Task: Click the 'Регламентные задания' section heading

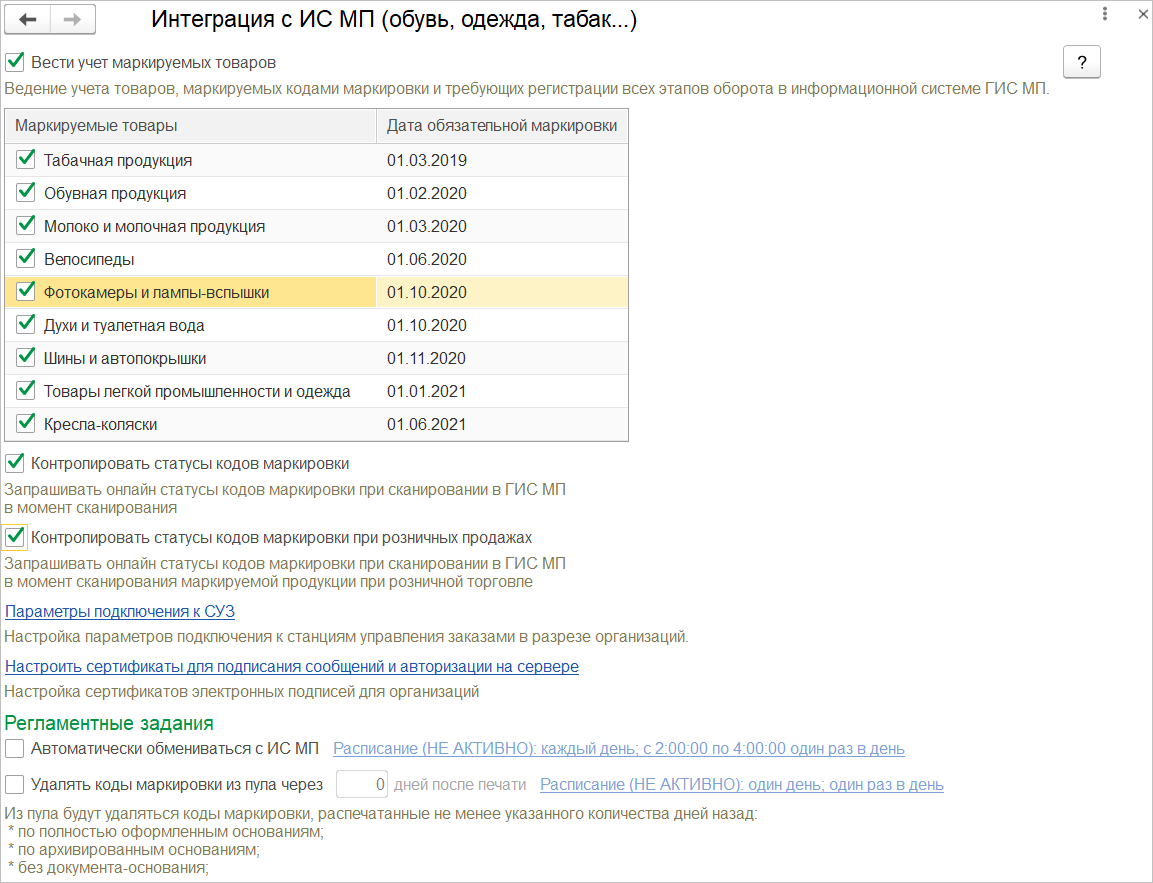Action: click(109, 723)
